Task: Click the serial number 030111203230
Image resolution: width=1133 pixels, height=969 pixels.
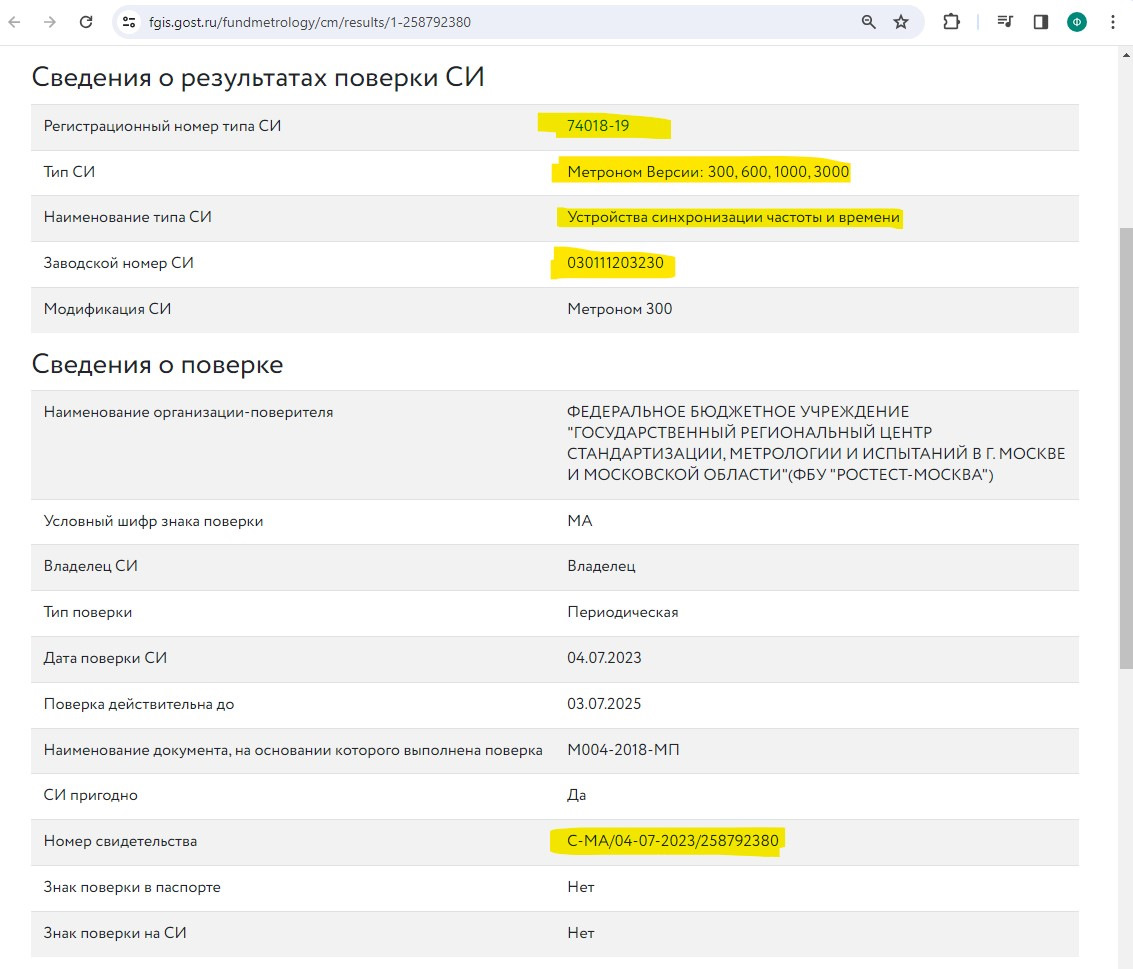Action: [615, 264]
